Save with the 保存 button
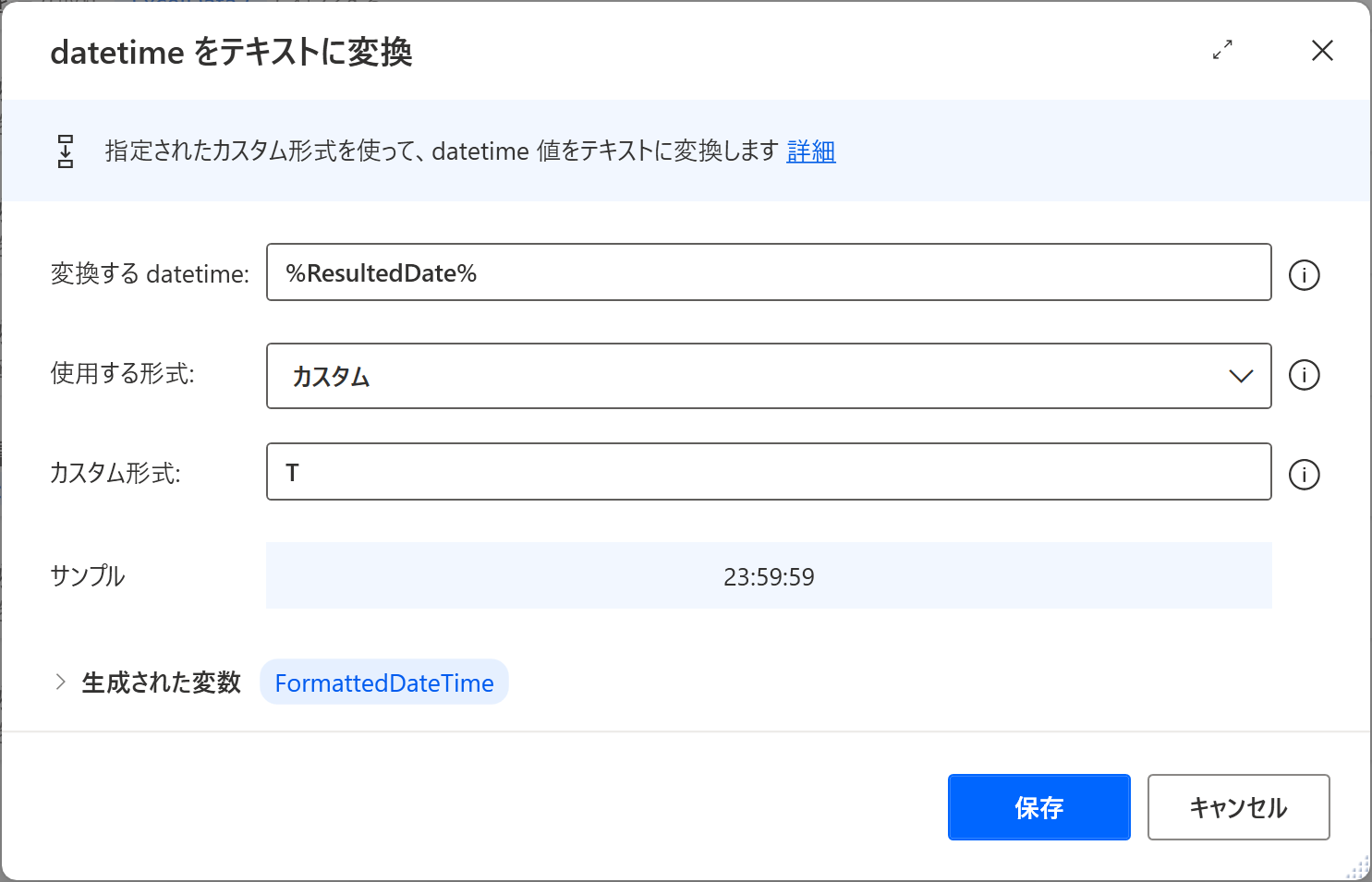 (1039, 807)
